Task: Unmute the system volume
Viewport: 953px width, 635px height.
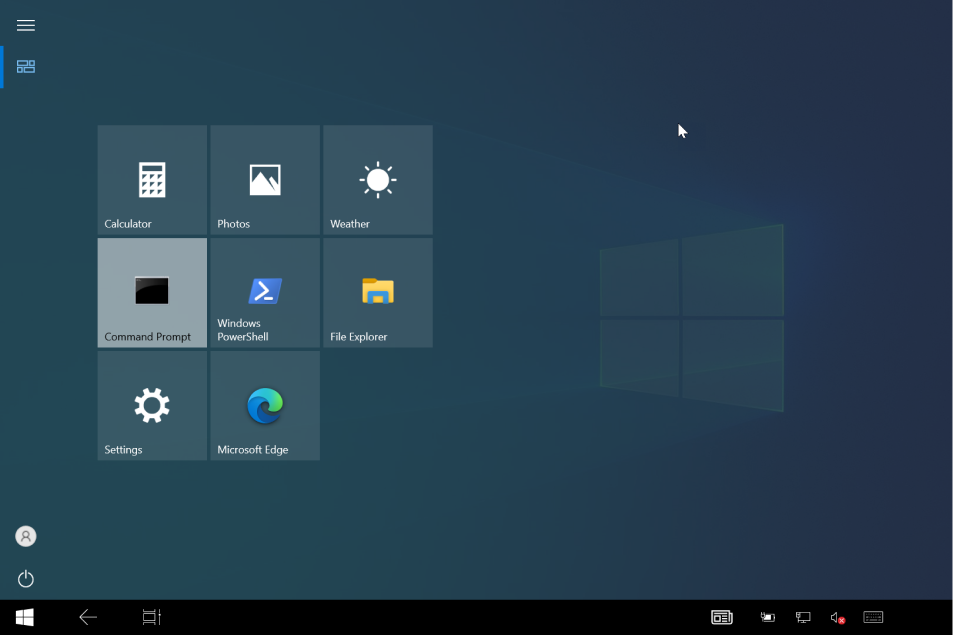Action: click(x=837, y=617)
